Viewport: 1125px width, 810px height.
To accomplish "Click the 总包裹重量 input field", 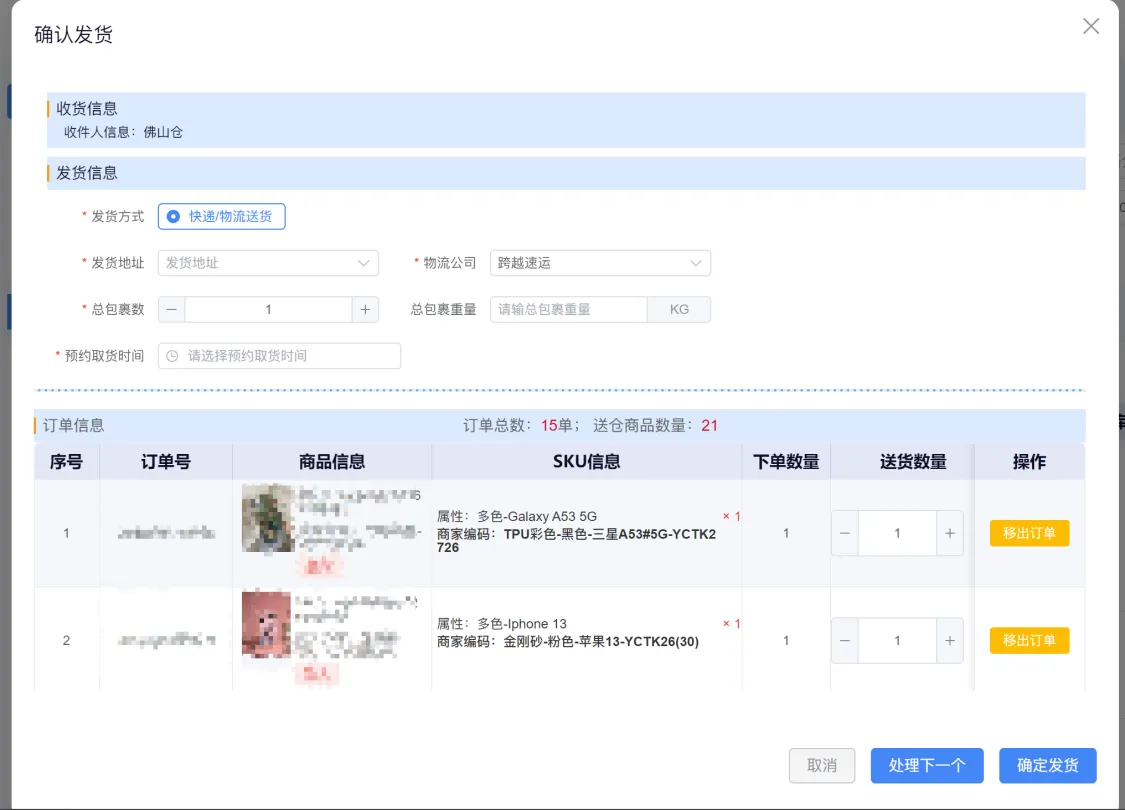I will (568, 309).
